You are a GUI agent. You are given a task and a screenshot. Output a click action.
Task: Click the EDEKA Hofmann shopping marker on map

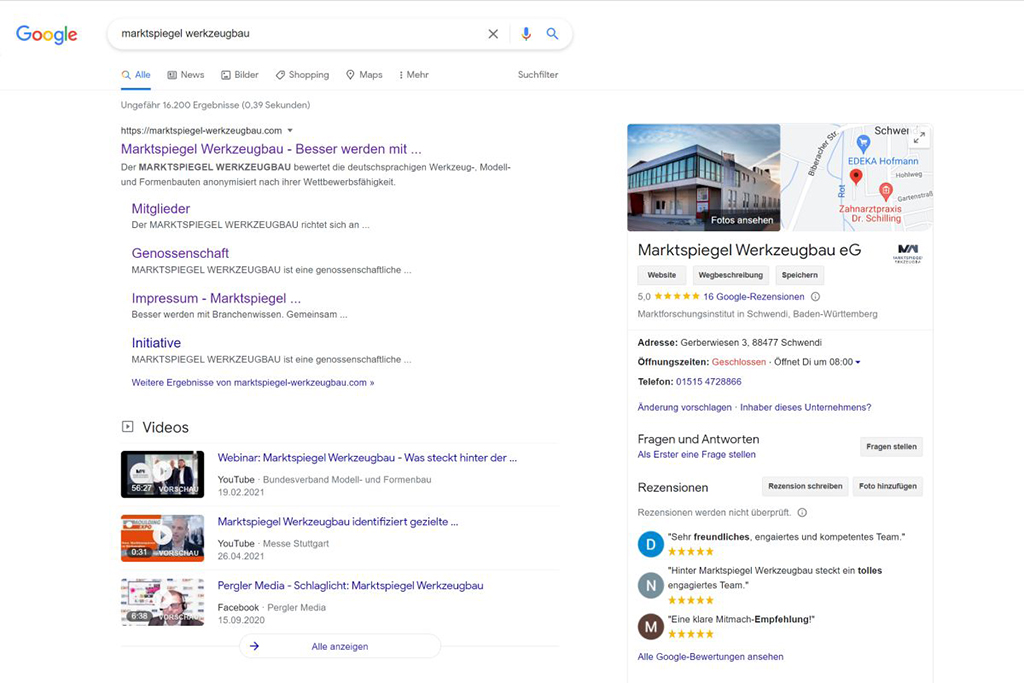pos(863,142)
